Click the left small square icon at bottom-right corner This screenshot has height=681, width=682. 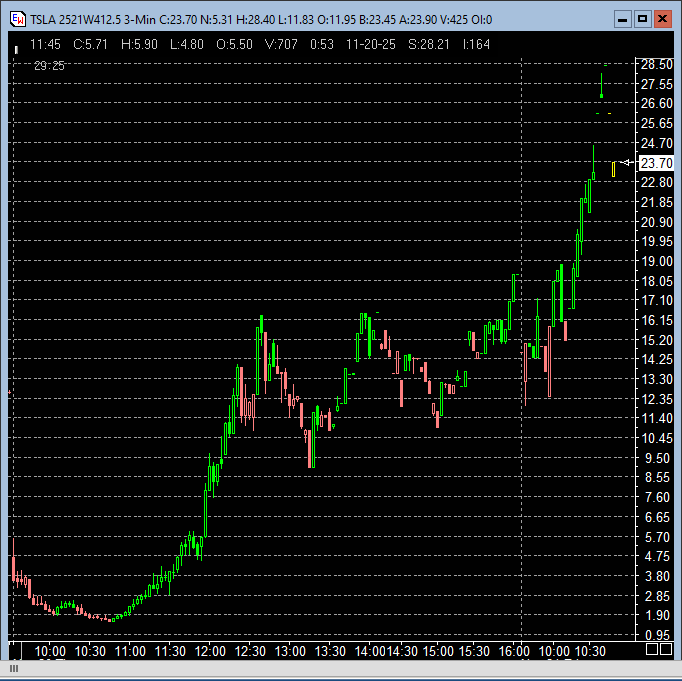[651, 650]
